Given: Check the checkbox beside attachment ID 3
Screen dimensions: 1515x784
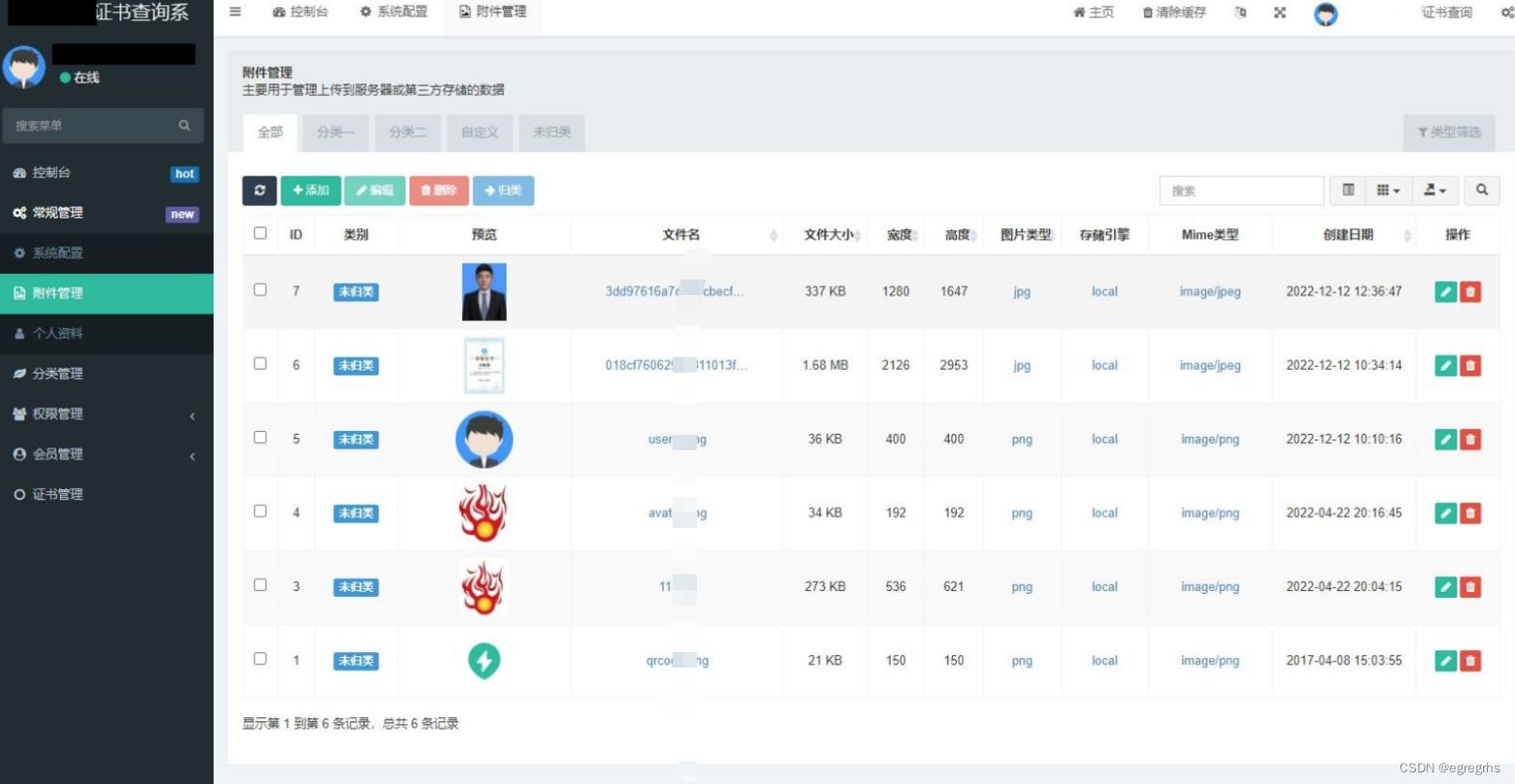Looking at the screenshot, I should (x=260, y=584).
